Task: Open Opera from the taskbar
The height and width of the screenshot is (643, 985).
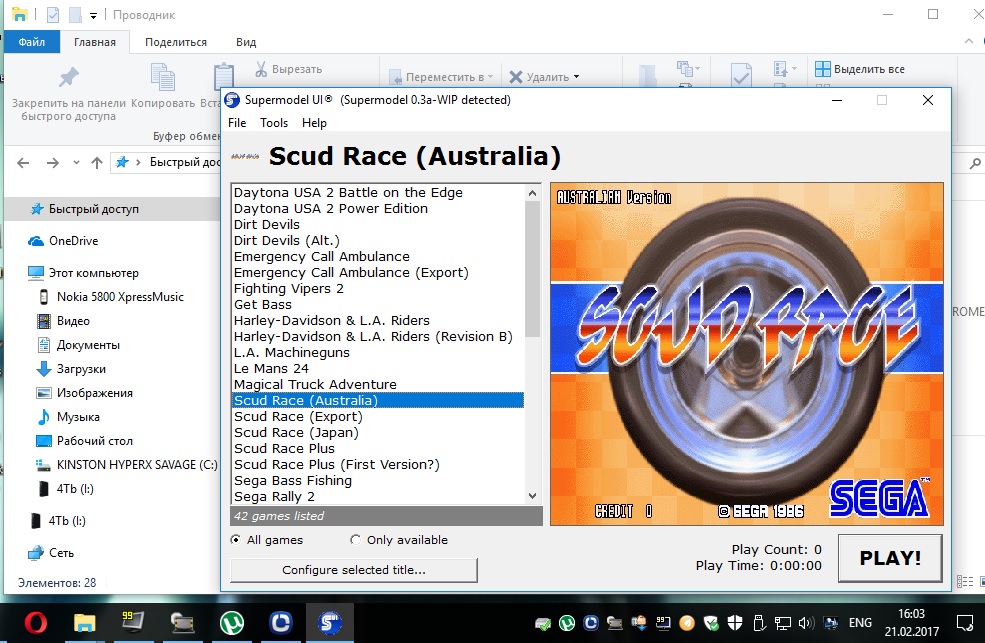Action: click(35, 623)
